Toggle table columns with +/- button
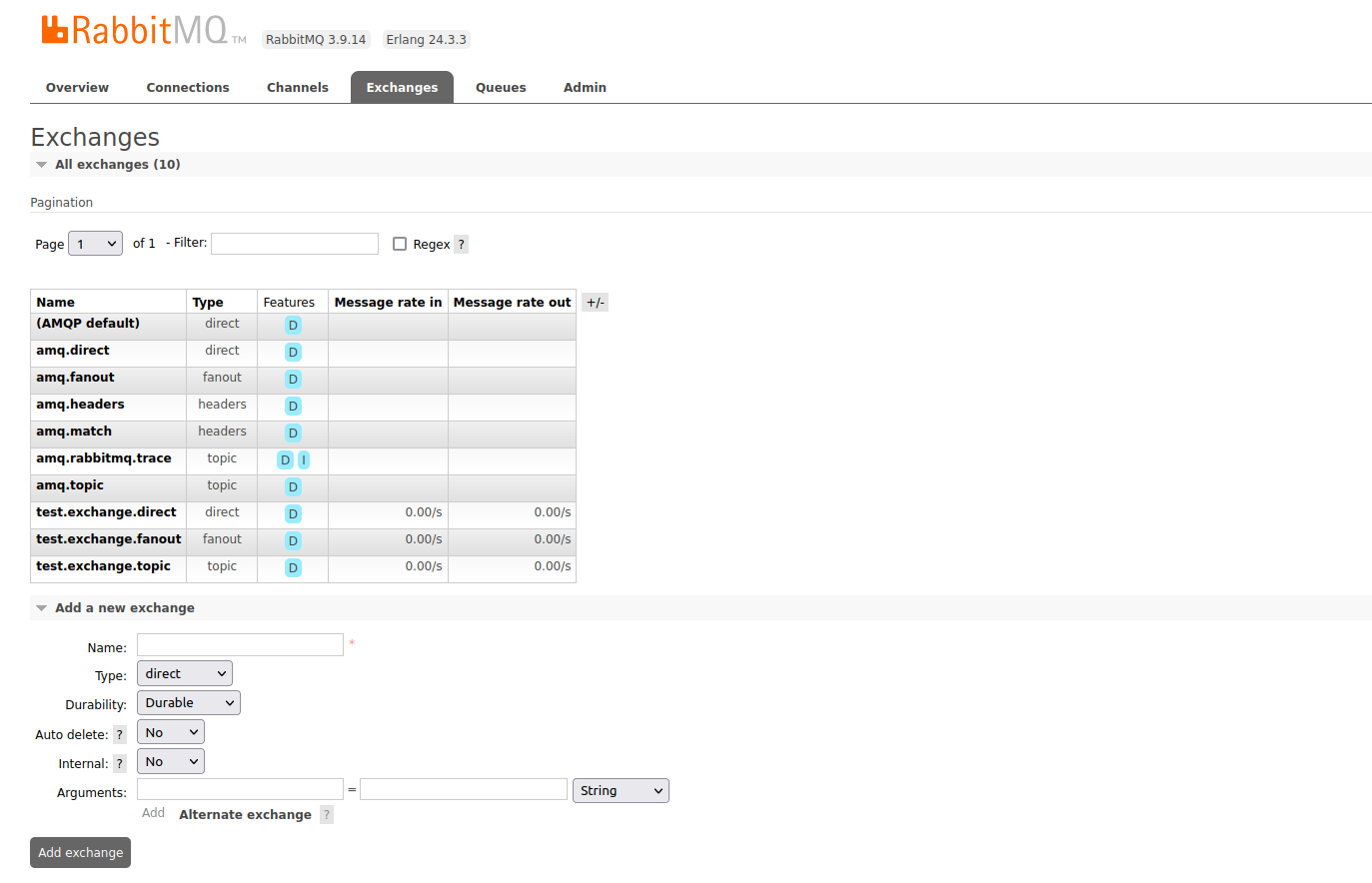The height and width of the screenshot is (883, 1372). pos(596,303)
